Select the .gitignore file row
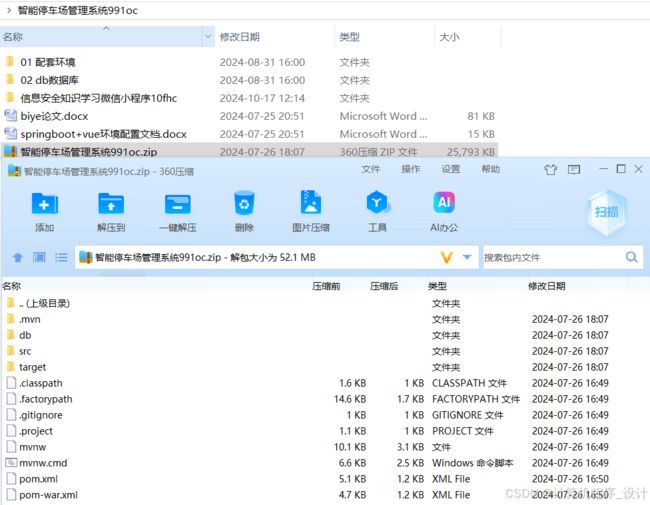The height and width of the screenshot is (505, 650). (308, 415)
